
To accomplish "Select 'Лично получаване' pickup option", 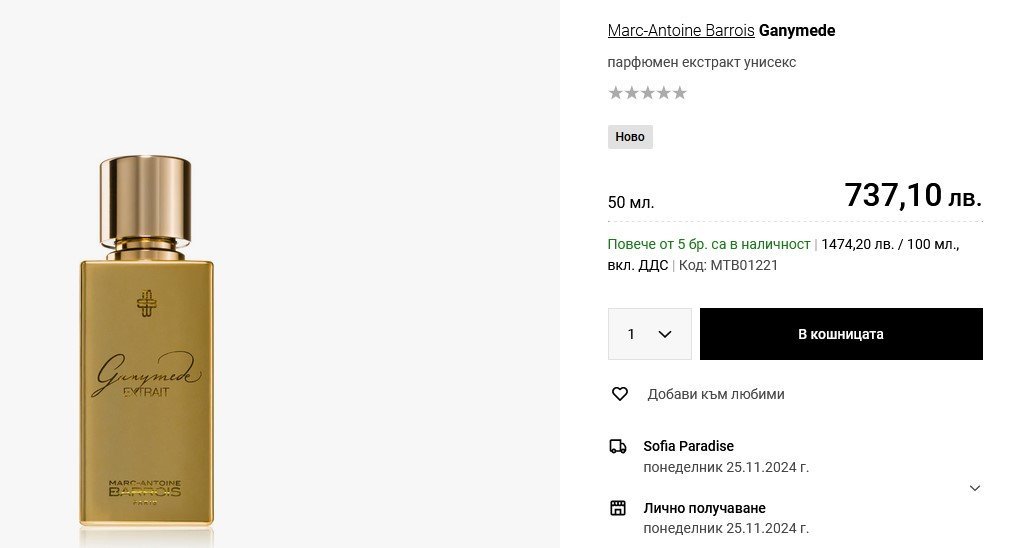I will 704,508.
